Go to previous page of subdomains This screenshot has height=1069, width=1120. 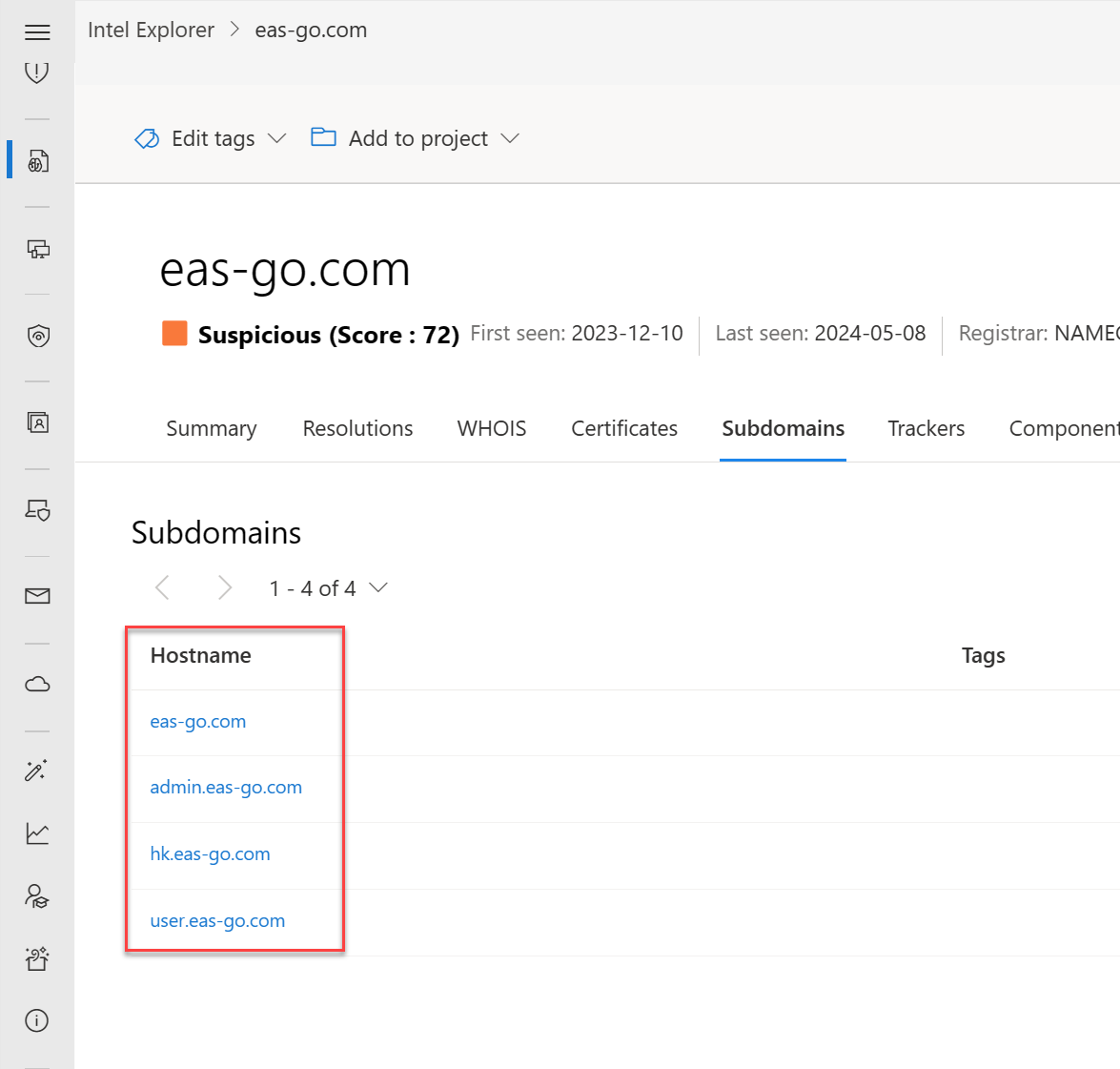(163, 588)
